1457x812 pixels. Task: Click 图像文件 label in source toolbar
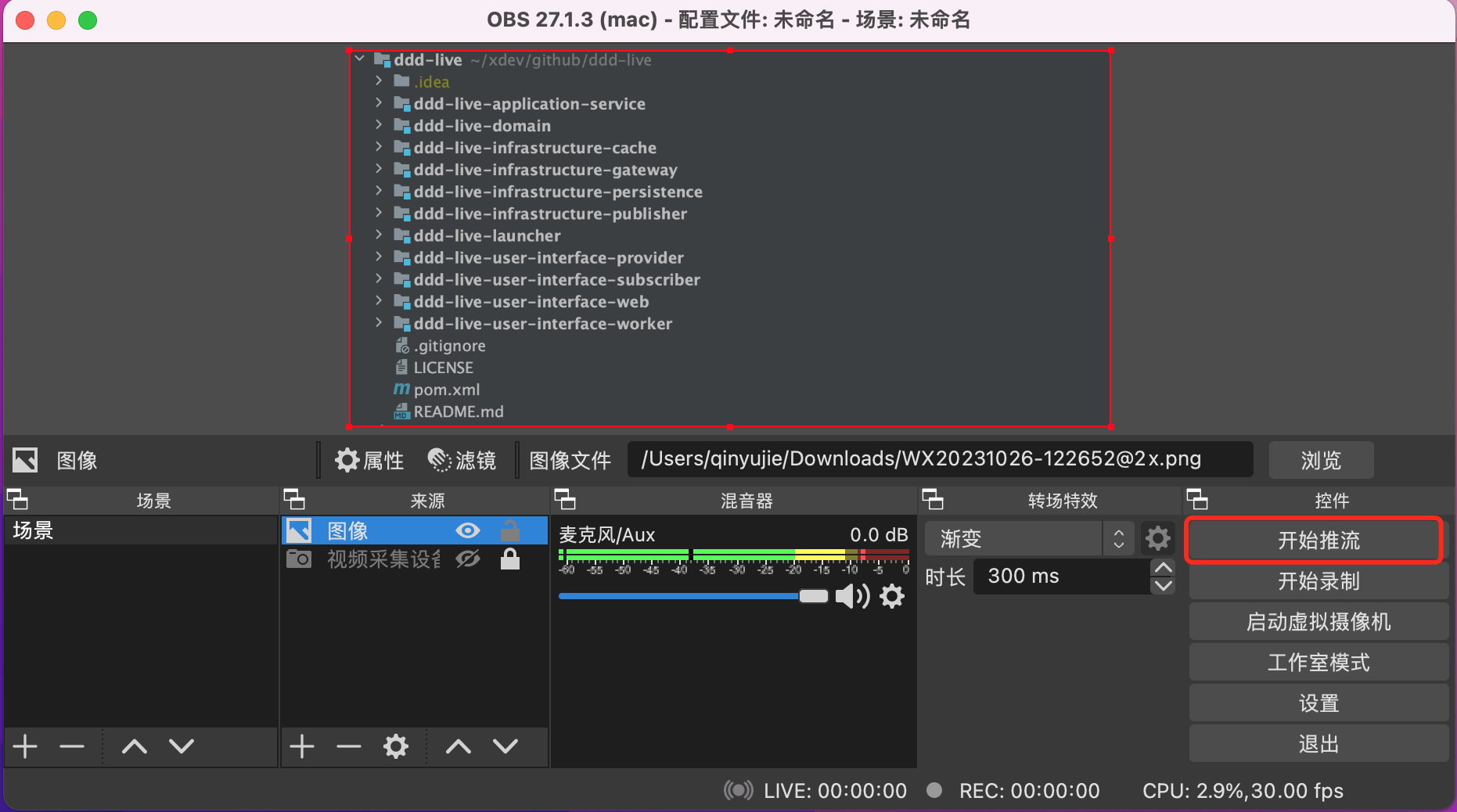pos(570,461)
